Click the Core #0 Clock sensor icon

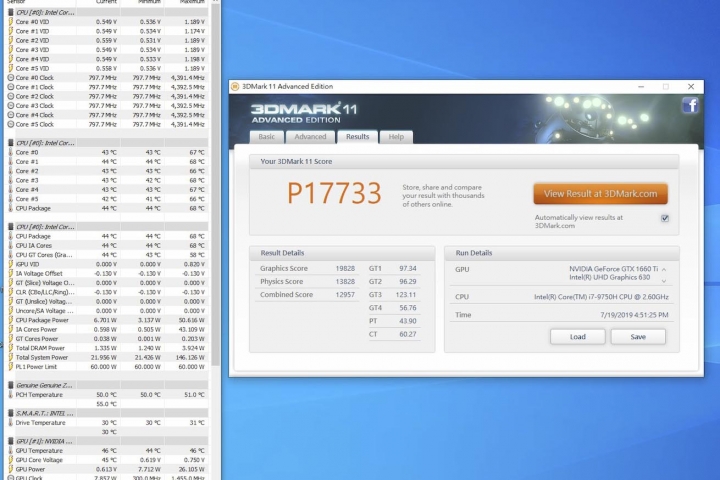11,78
